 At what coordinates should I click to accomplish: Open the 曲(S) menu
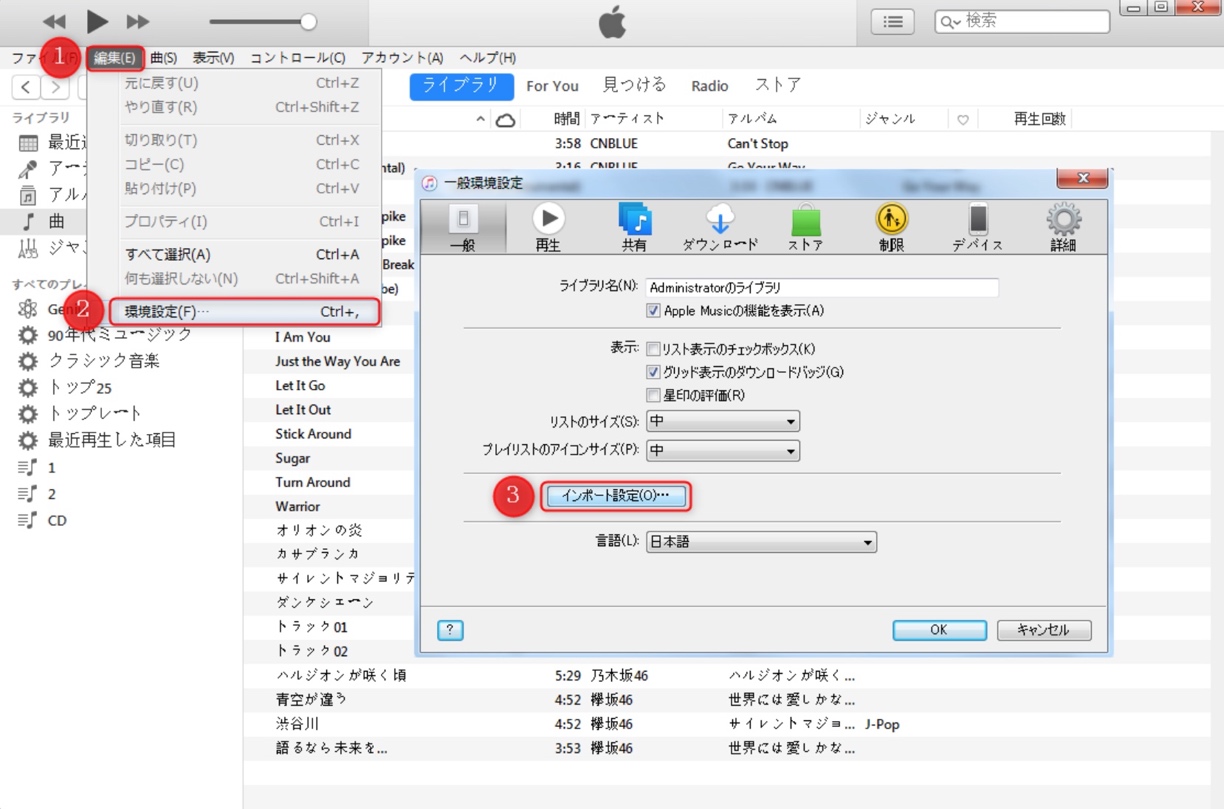tap(163, 58)
